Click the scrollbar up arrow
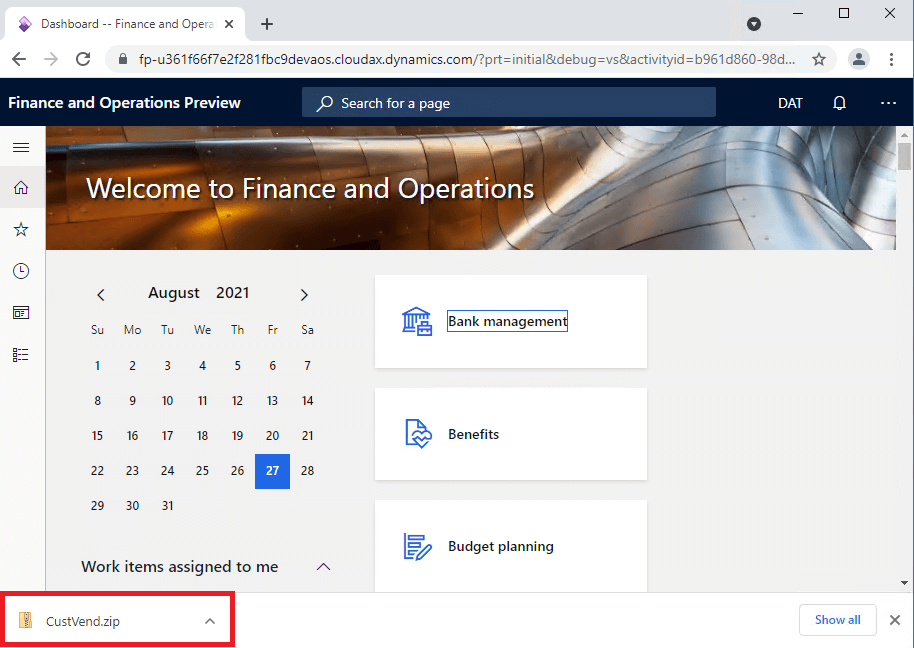Viewport: 914px width, 648px height. pyautogui.click(x=904, y=135)
